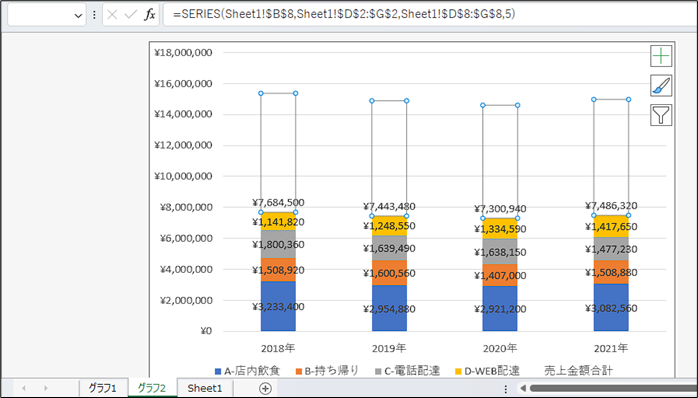Click the ¥1,248,550 data label
Image resolution: width=698 pixels, height=398 pixels.
389,226
